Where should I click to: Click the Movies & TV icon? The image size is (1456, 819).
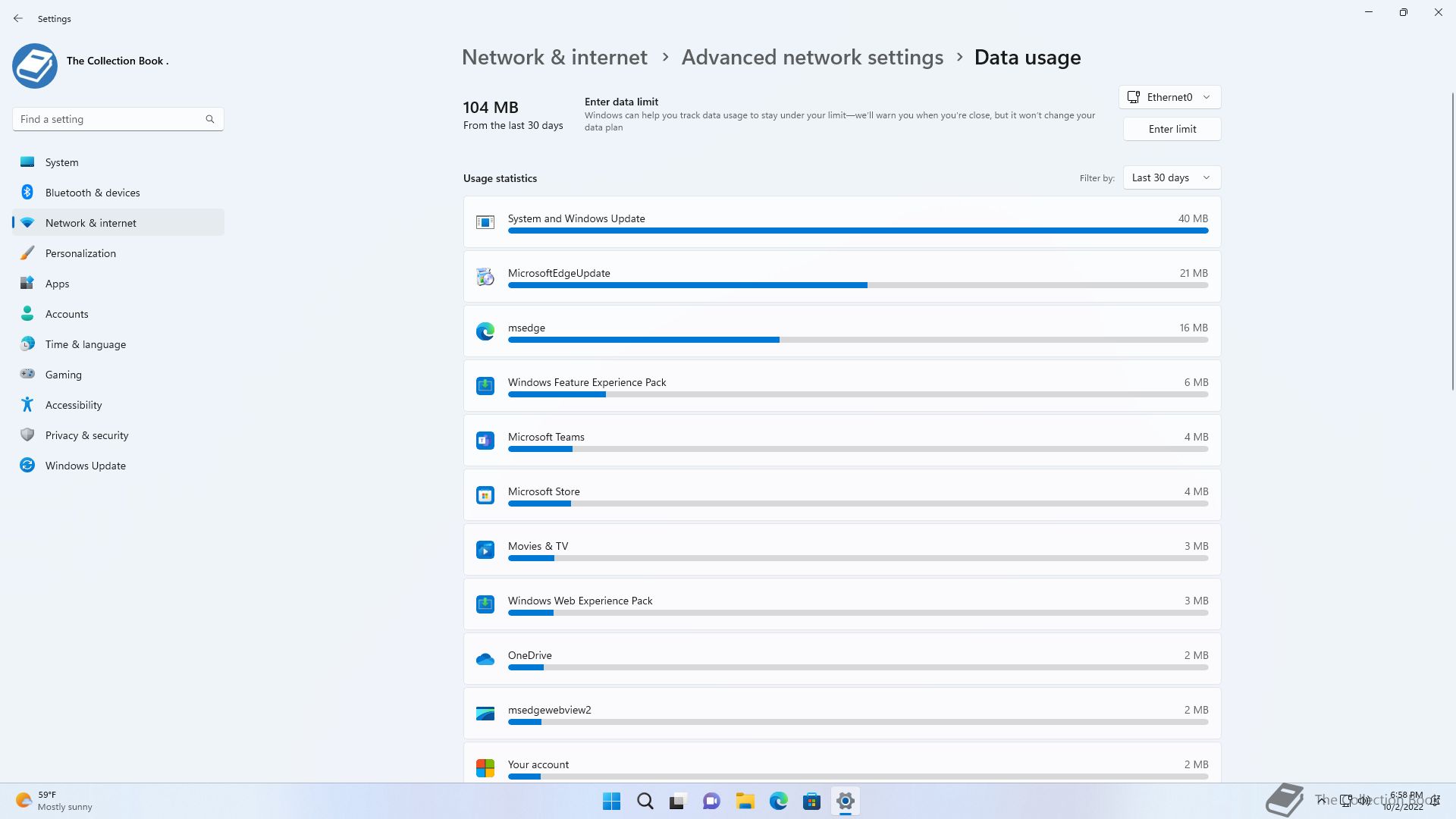pyautogui.click(x=485, y=550)
